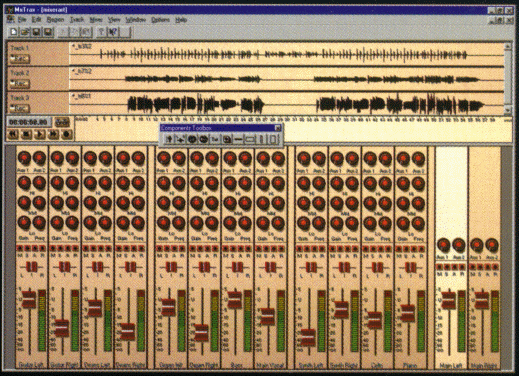The width and height of the screenshot is (519, 376).
Task: Select the knob component in Components Toolbox
Action: [192, 139]
